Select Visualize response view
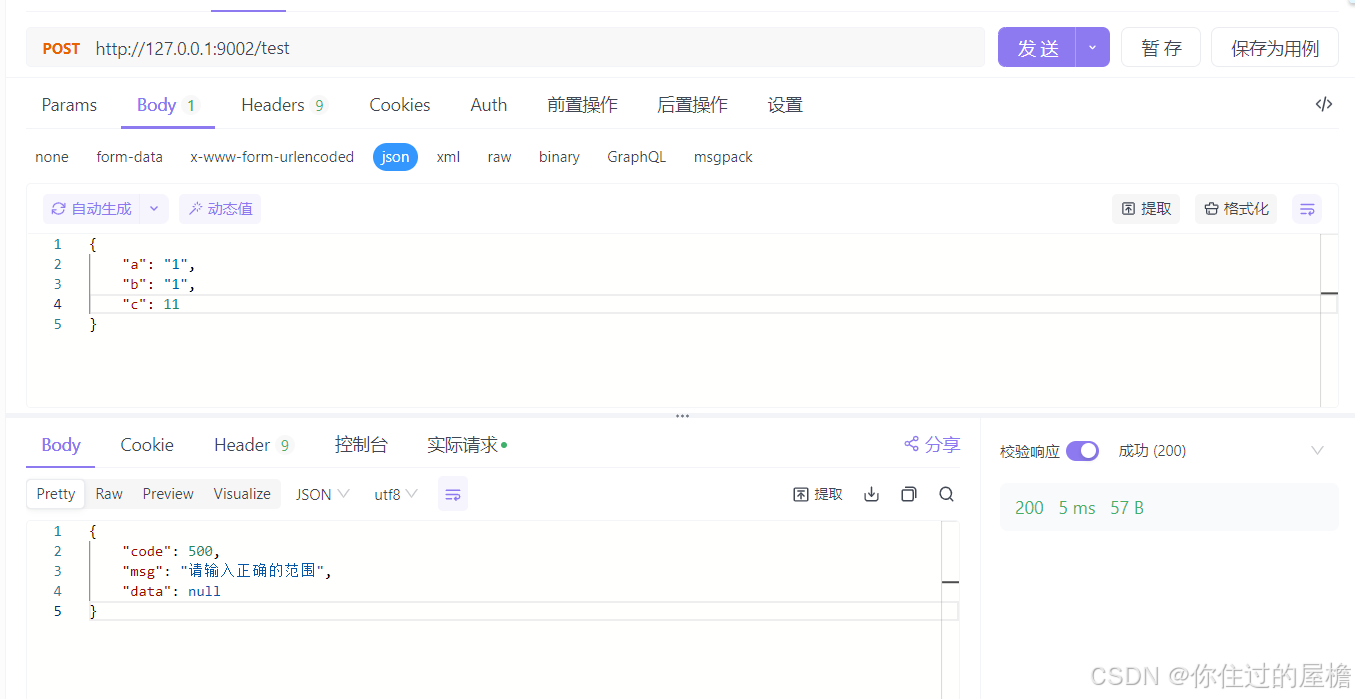 [x=242, y=494]
